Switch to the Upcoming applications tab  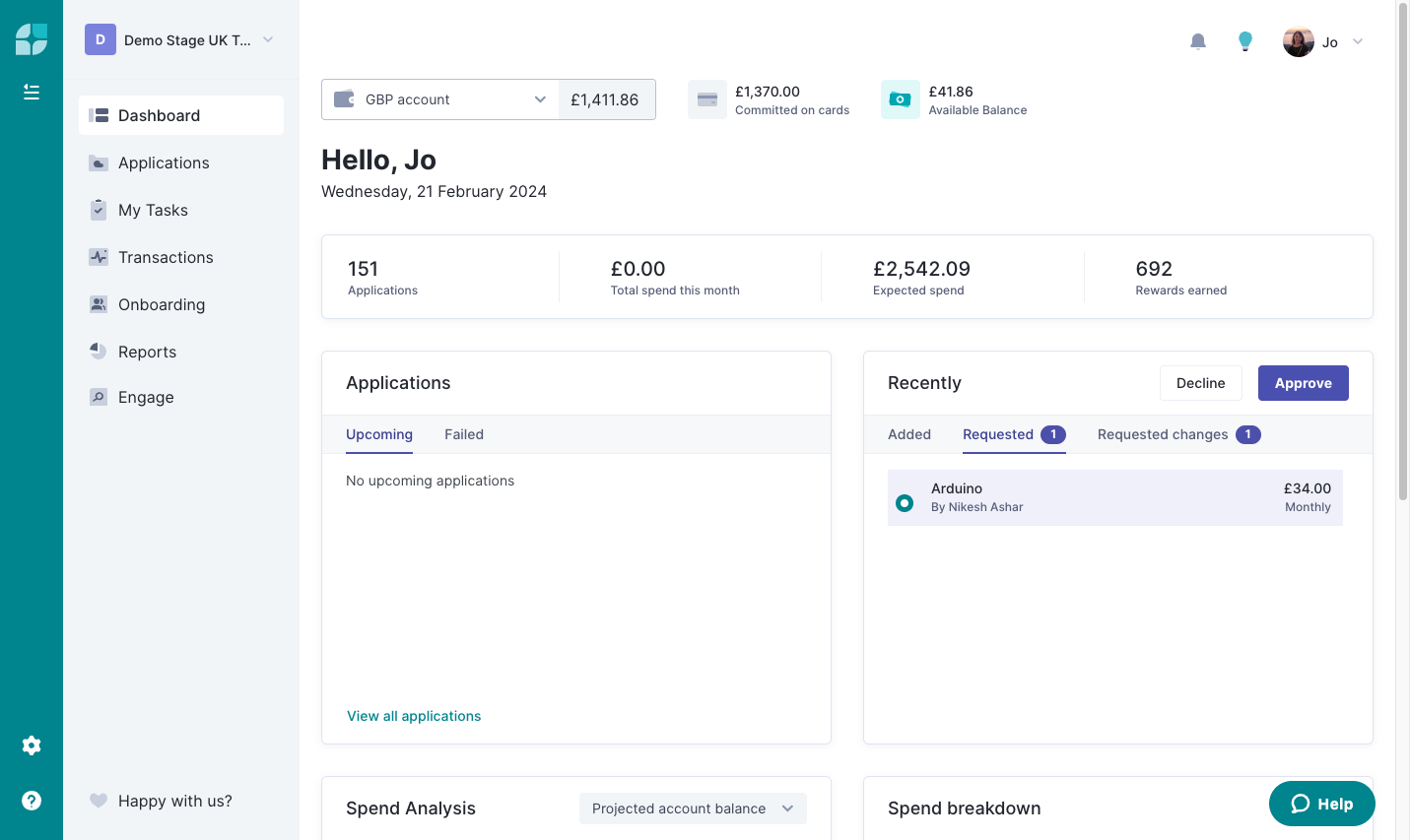[379, 434]
